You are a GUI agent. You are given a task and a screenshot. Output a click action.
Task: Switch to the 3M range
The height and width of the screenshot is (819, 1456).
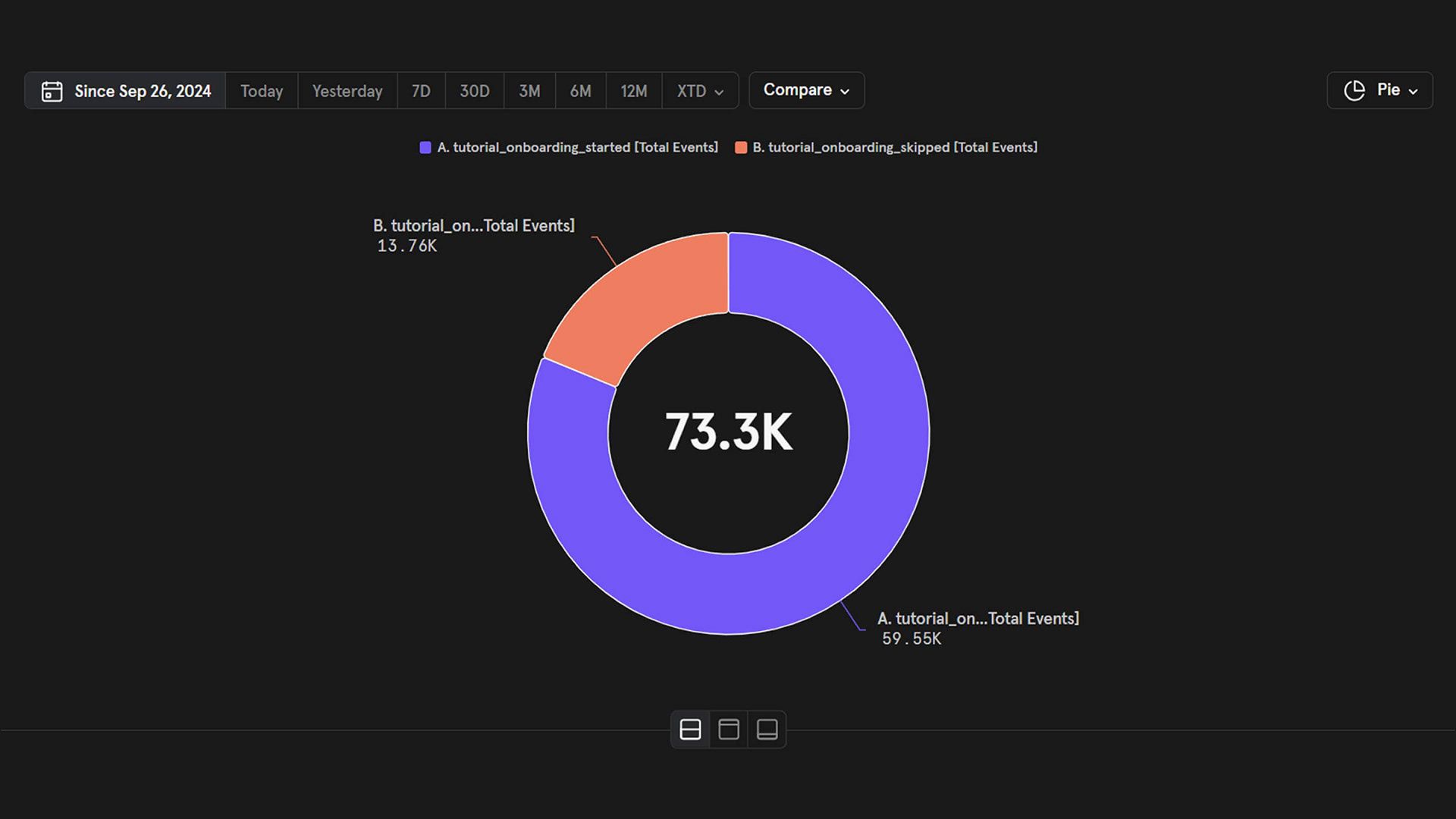[529, 91]
